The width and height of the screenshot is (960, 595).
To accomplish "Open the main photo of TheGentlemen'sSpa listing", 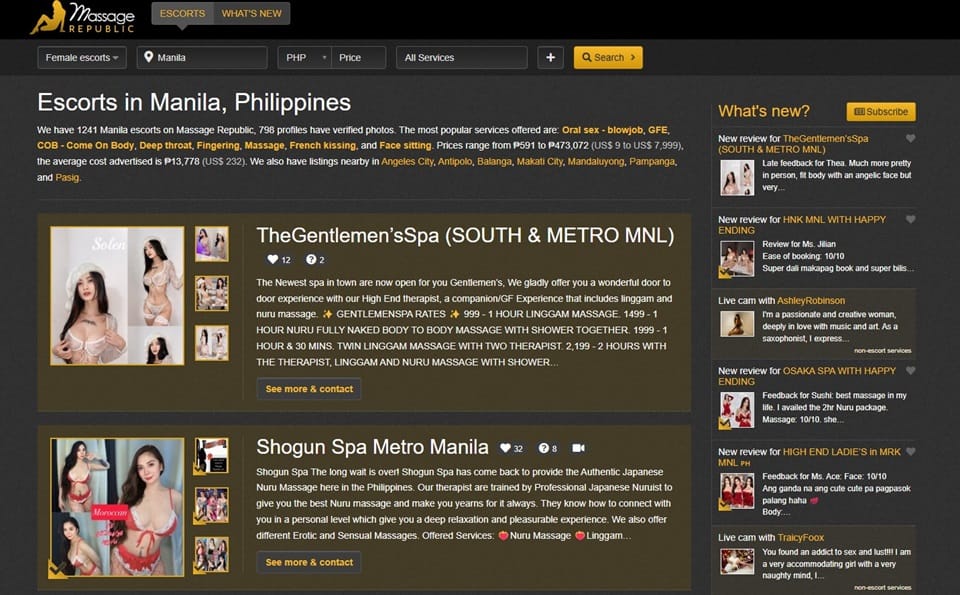I will [x=117, y=296].
